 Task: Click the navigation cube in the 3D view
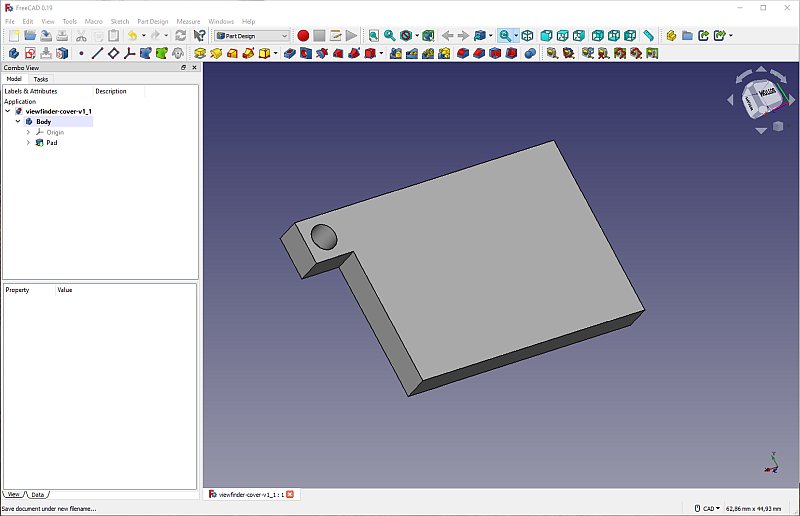[760, 98]
